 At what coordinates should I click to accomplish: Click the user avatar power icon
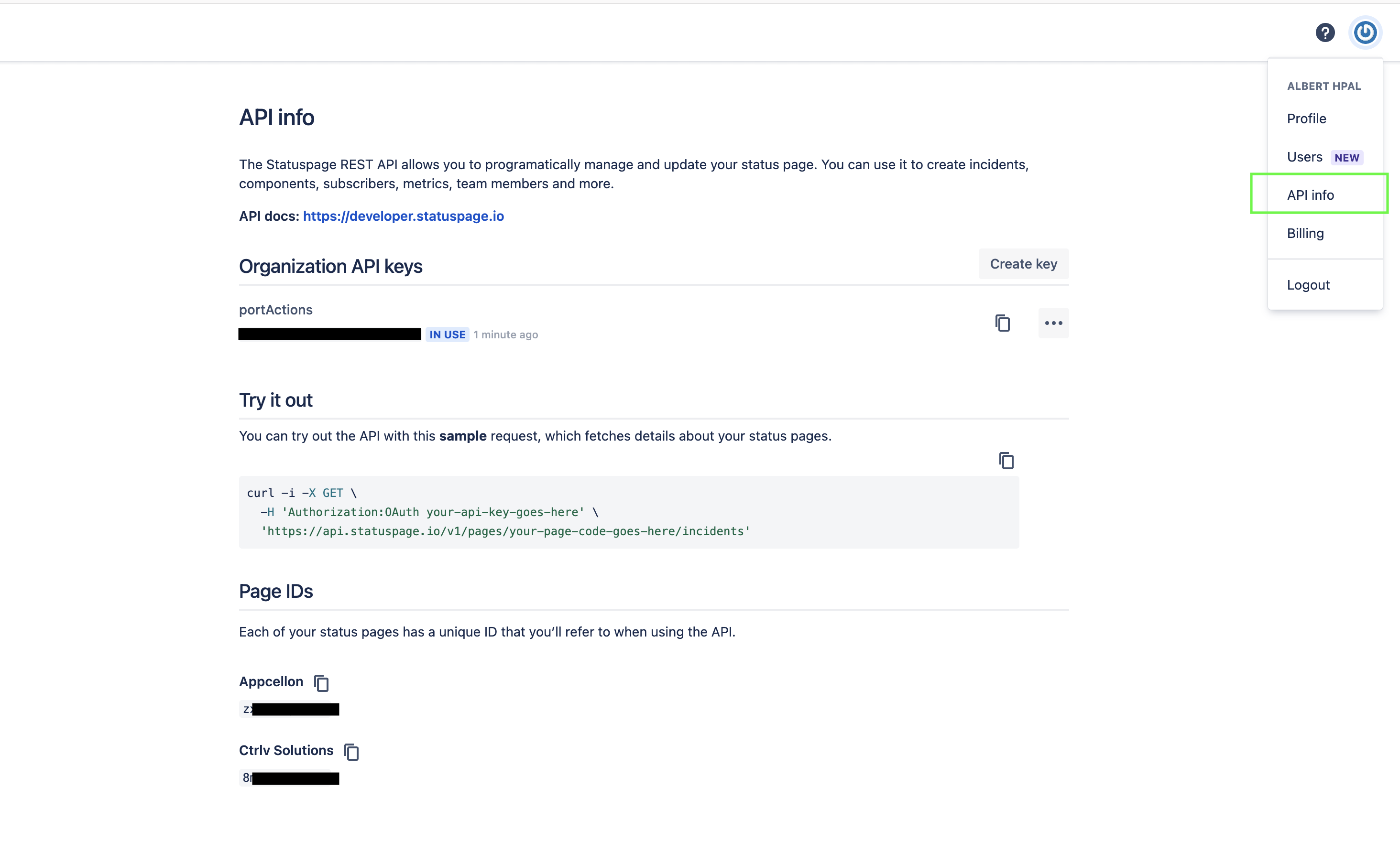click(1366, 32)
